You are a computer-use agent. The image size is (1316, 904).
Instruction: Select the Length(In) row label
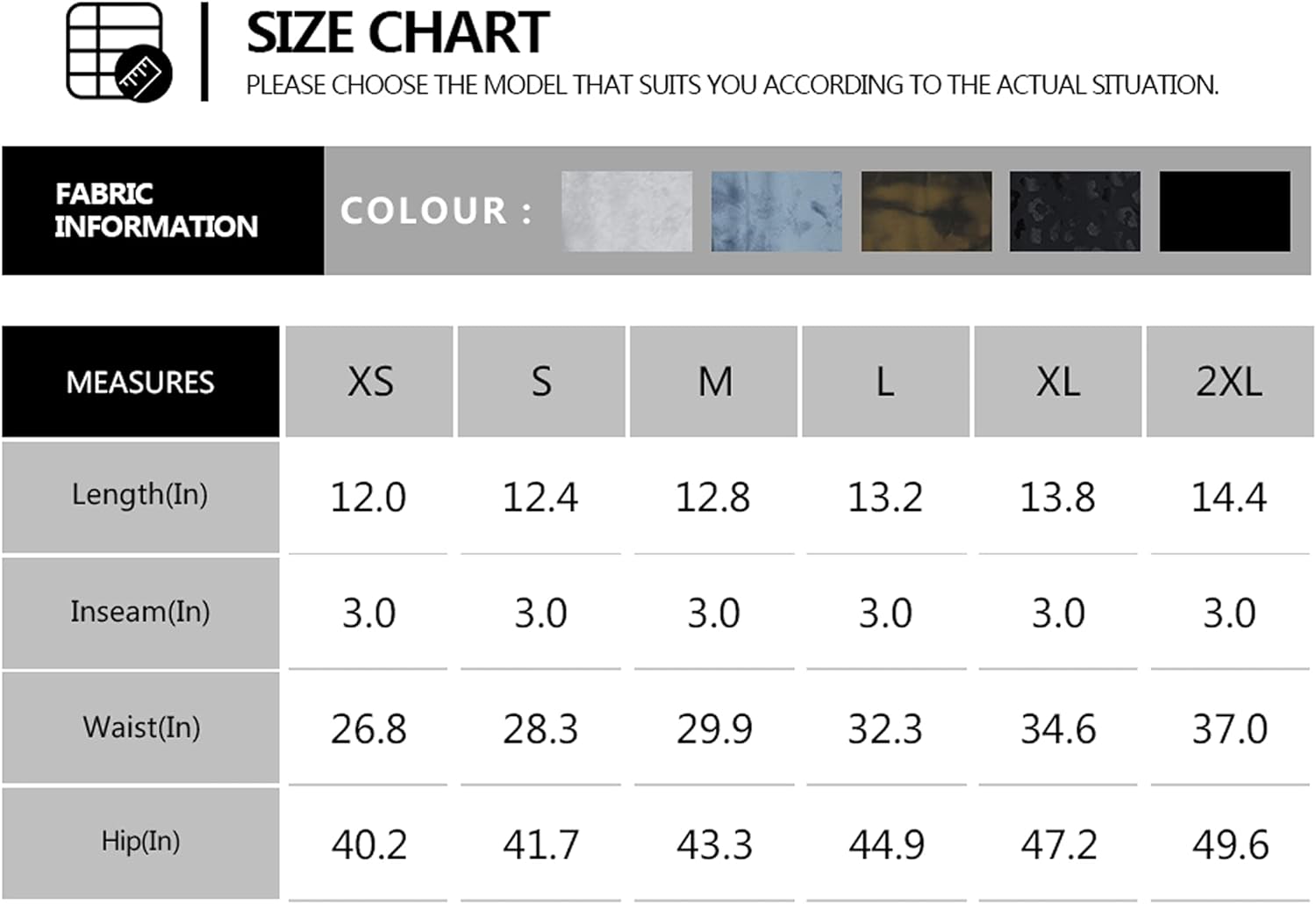tap(140, 495)
